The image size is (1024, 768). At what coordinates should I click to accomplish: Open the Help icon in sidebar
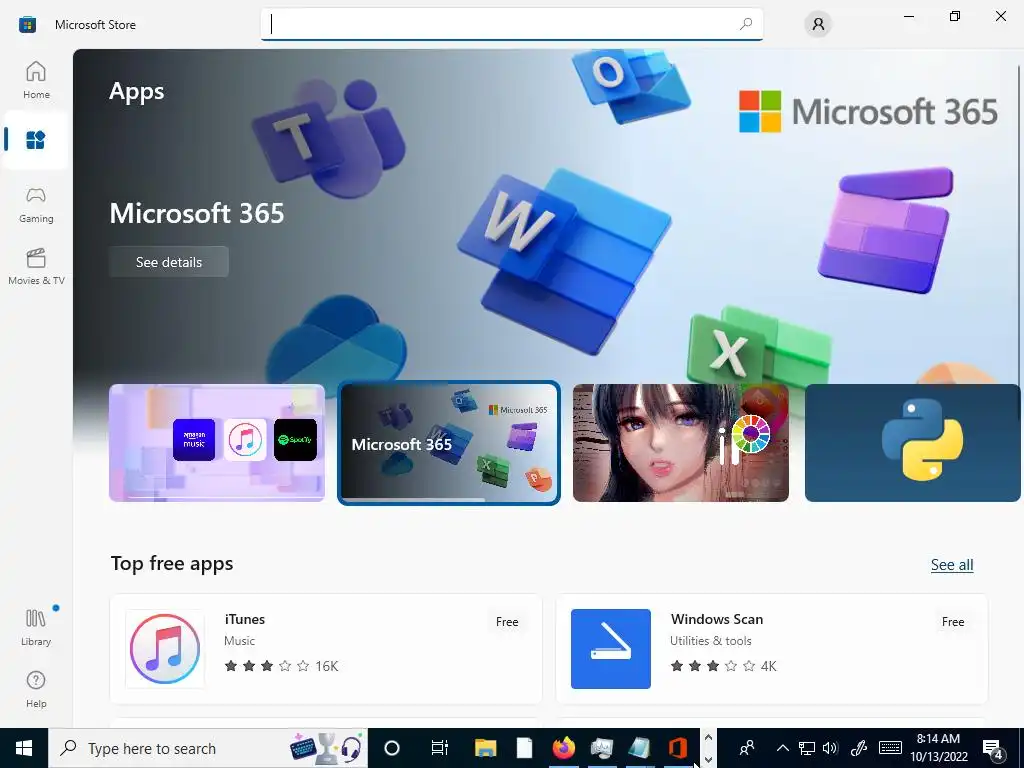36,689
